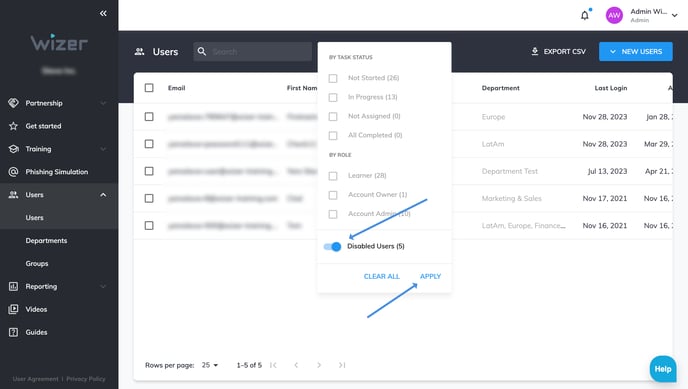Check the Not Assigned (0) filter
Viewport: 688px width, 389px height.
333,116
